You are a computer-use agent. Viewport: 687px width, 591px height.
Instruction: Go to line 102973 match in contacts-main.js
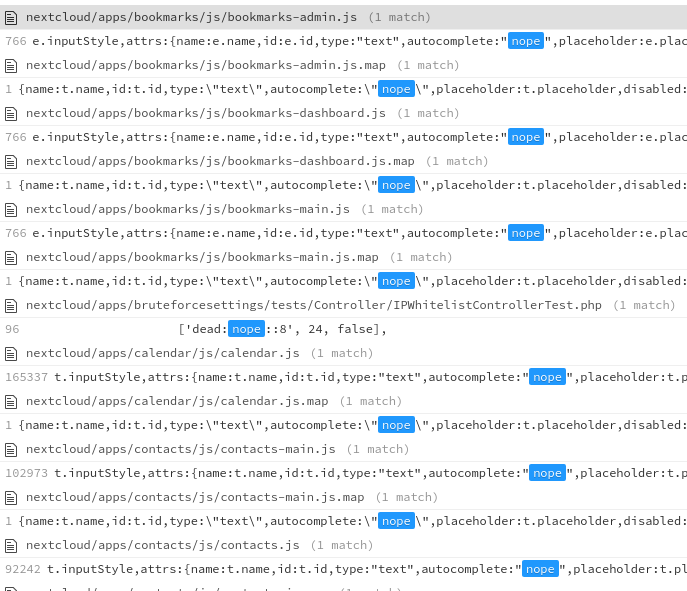(x=344, y=473)
